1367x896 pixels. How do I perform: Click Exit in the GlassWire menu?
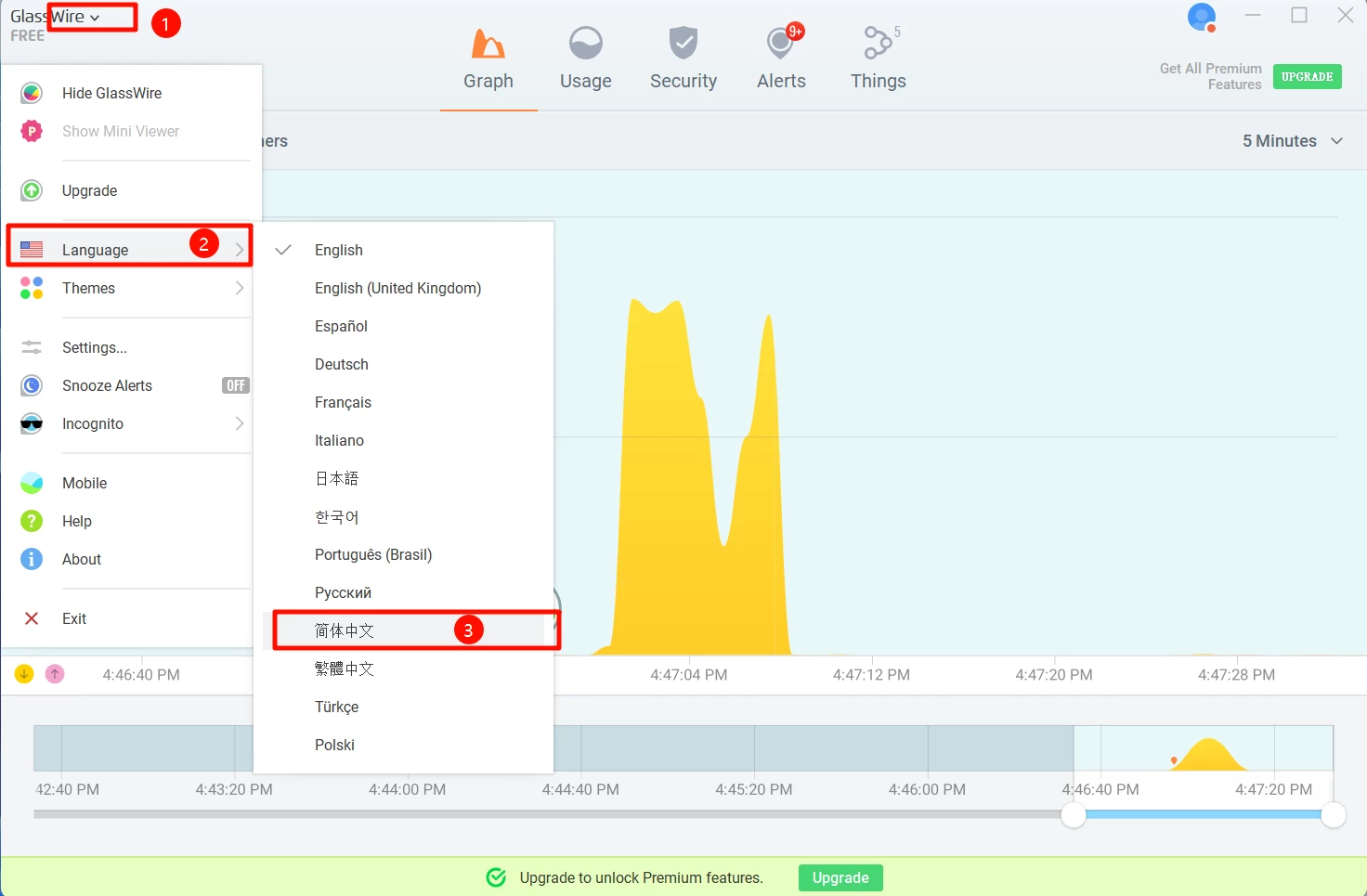pyautogui.click(x=73, y=619)
